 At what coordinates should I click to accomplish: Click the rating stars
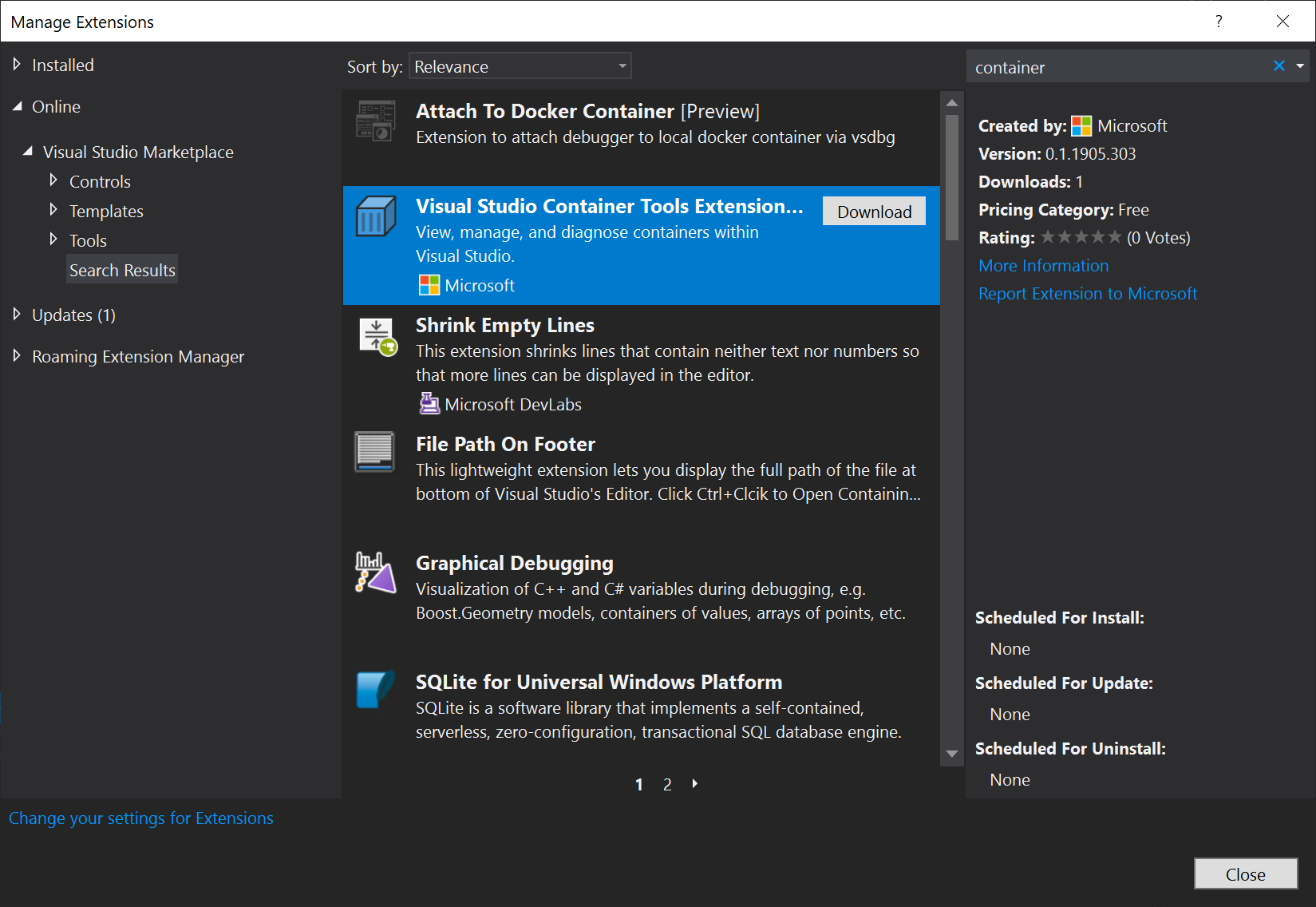(1081, 237)
